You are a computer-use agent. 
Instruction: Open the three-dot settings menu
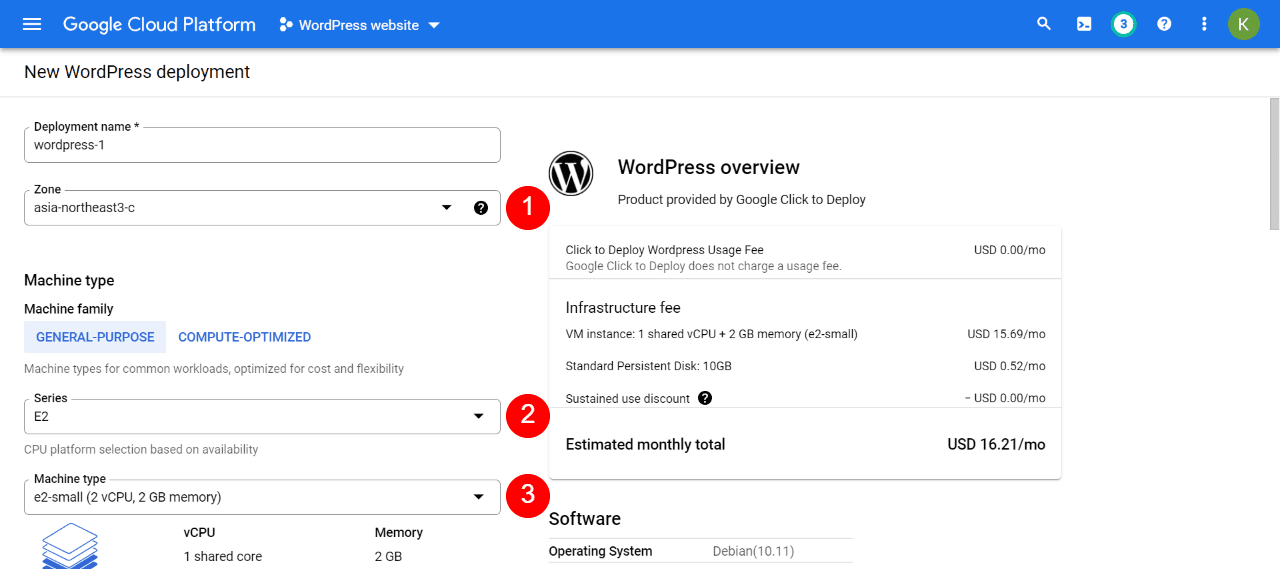pos(1204,24)
